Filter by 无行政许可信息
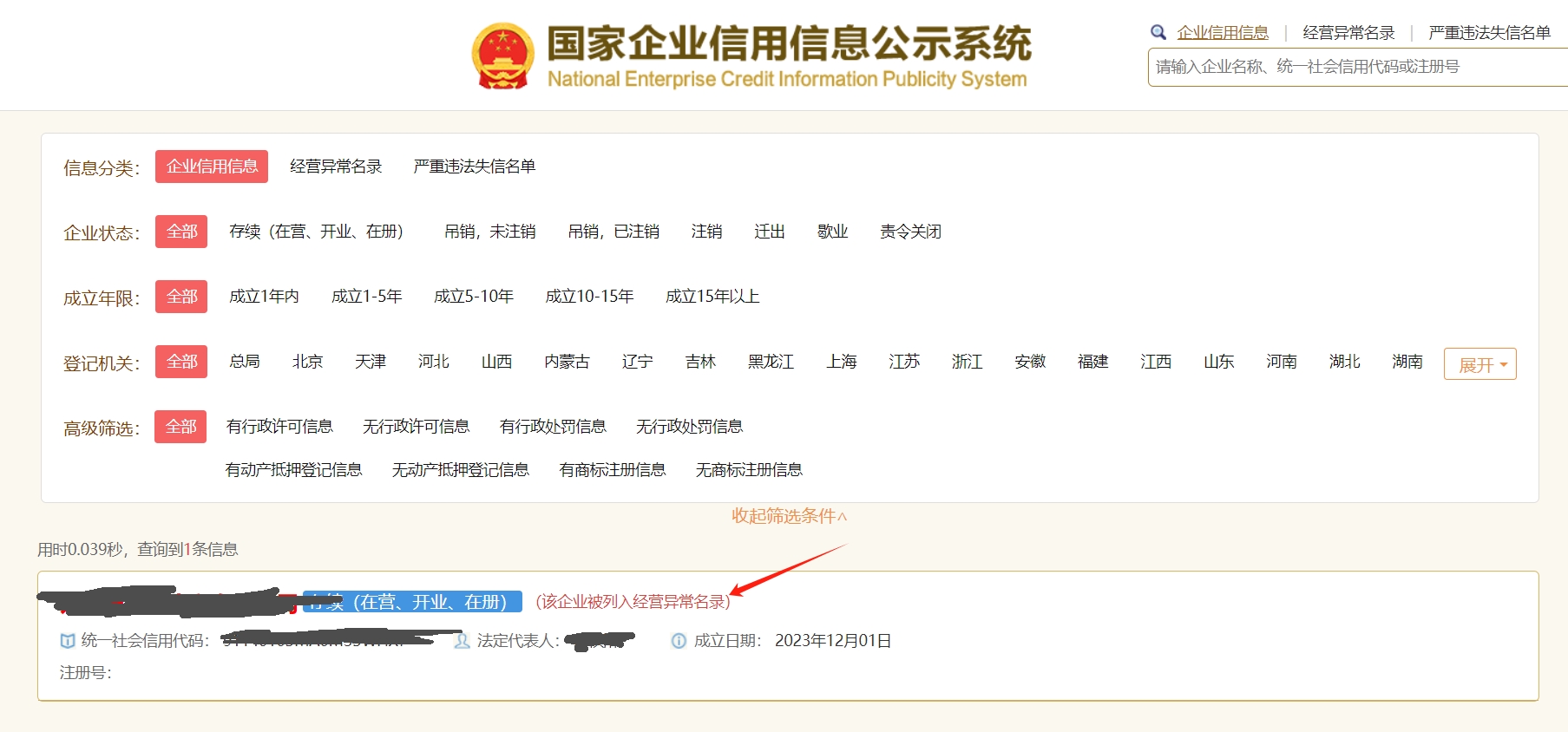Screen dimensions: 1568x732 coord(416,427)
